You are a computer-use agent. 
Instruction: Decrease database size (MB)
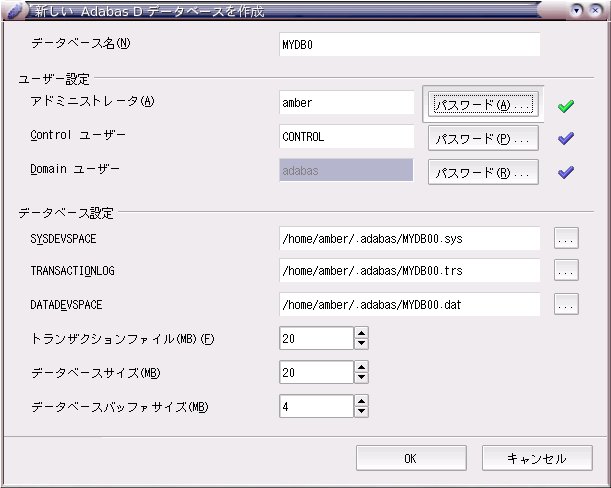click(362, 378)
